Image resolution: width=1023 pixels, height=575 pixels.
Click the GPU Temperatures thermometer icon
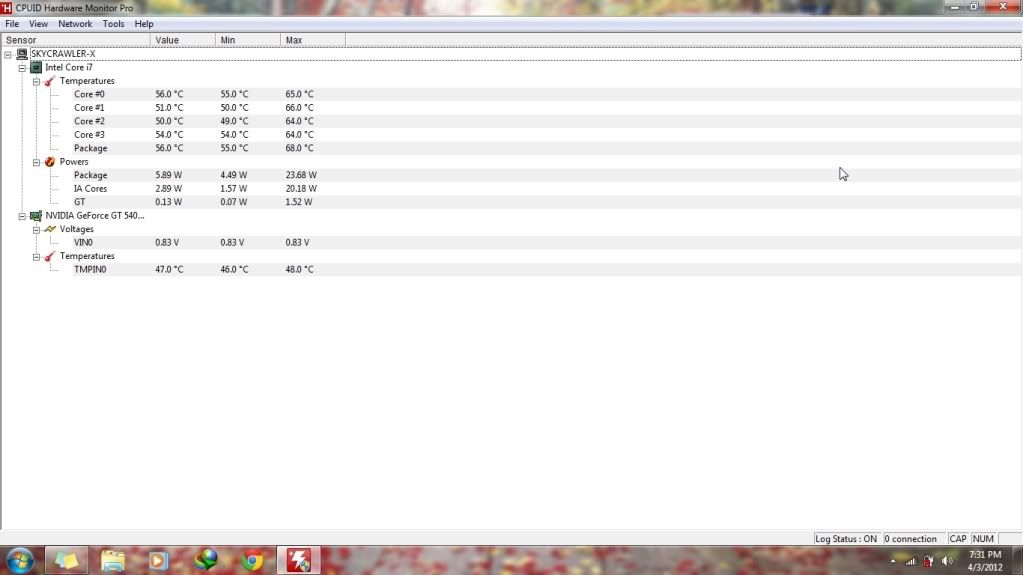tap(50, 256)
